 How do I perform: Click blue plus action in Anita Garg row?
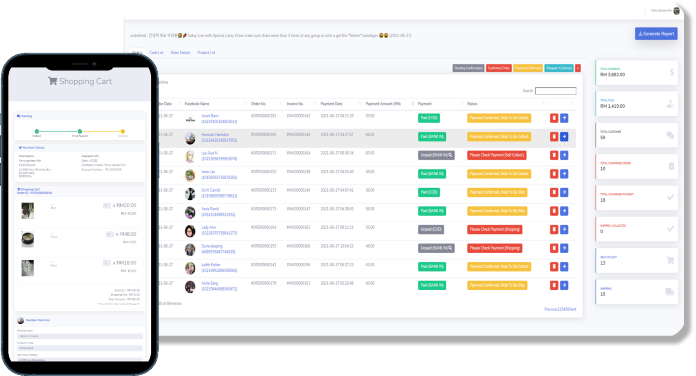point(564,285)
